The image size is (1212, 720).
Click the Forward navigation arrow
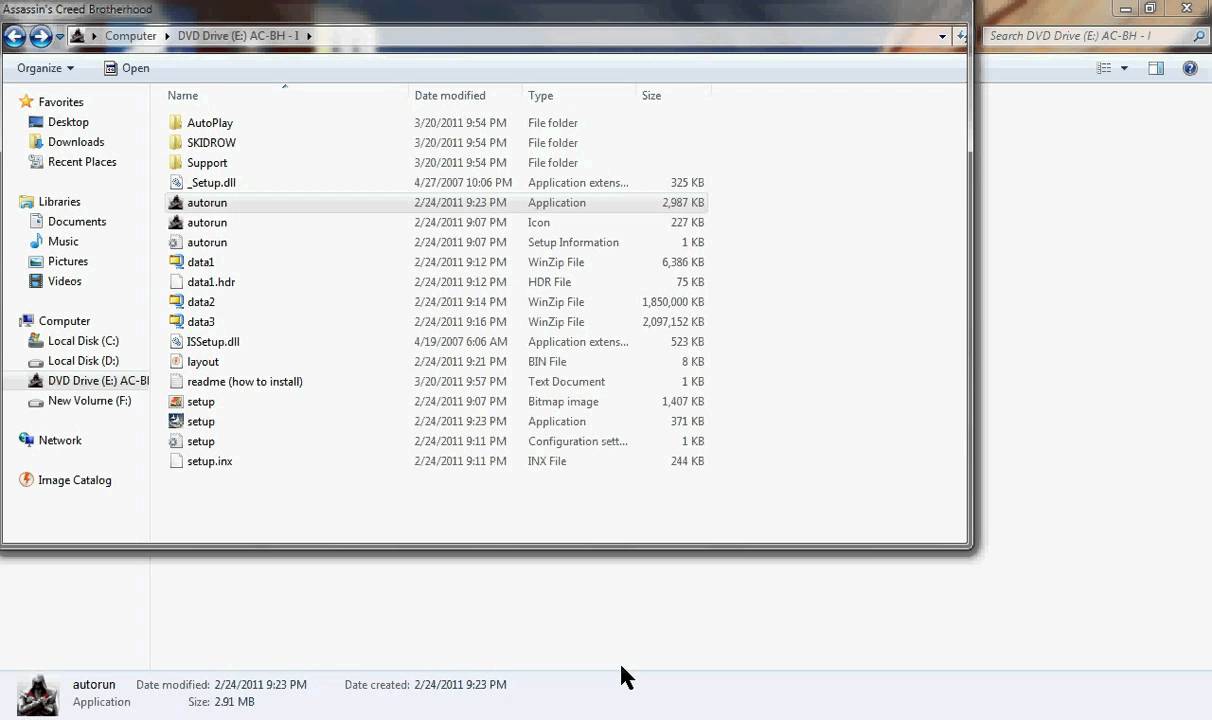click(41, 37)
